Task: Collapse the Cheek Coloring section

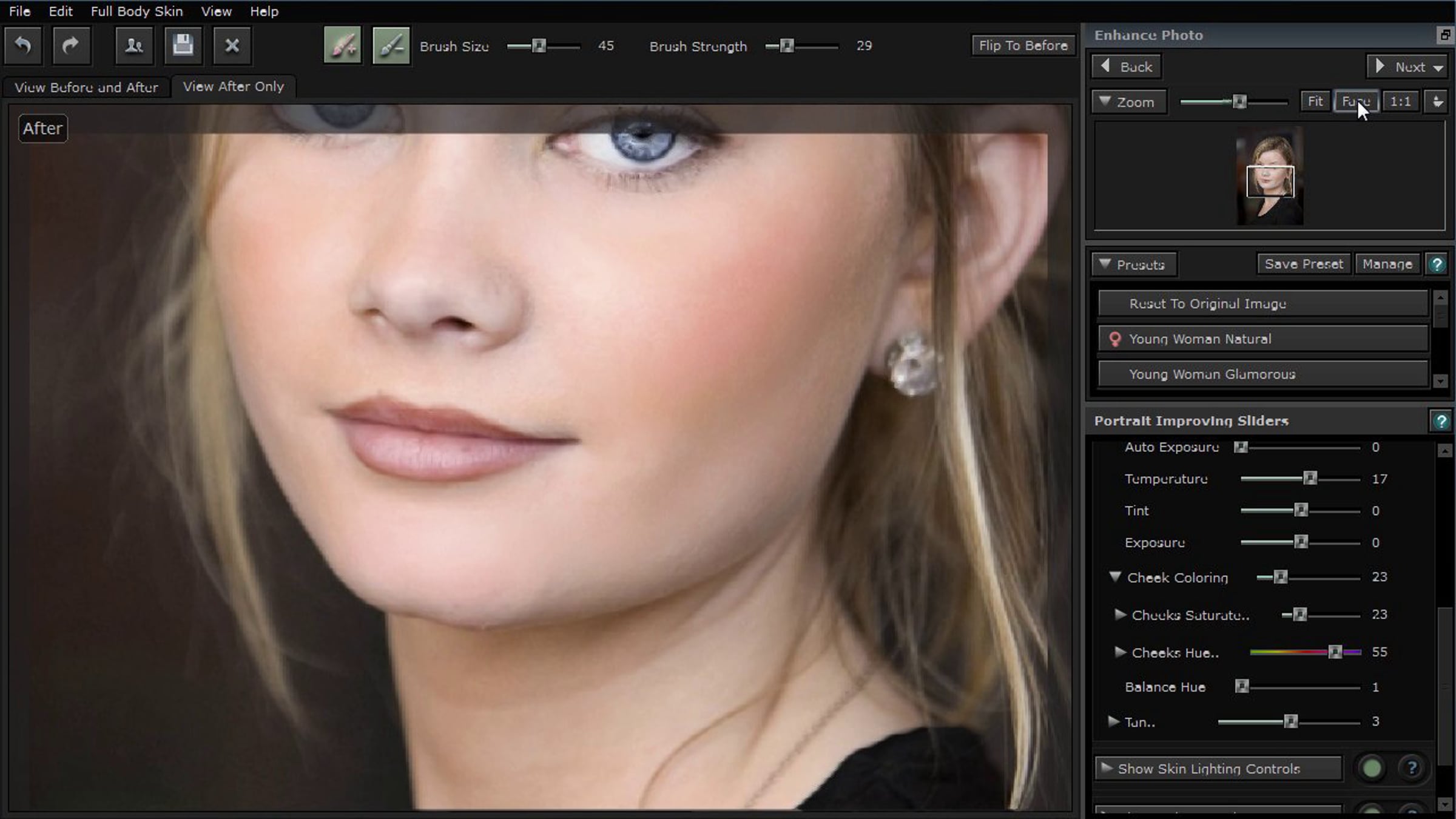Action: coord(1115,577)
